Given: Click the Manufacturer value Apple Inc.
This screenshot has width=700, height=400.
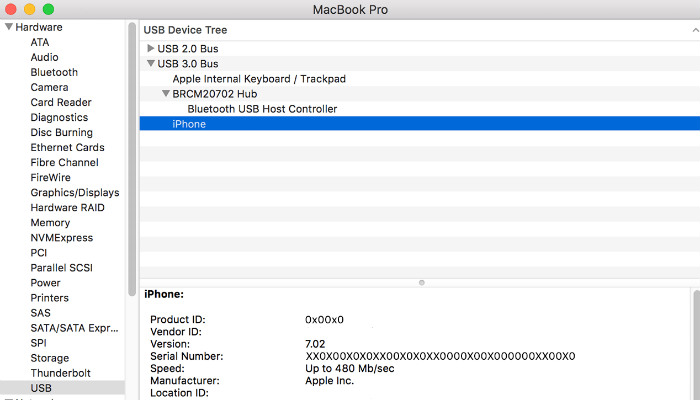Looking at the screenshot, I should [x=329, y=381].
